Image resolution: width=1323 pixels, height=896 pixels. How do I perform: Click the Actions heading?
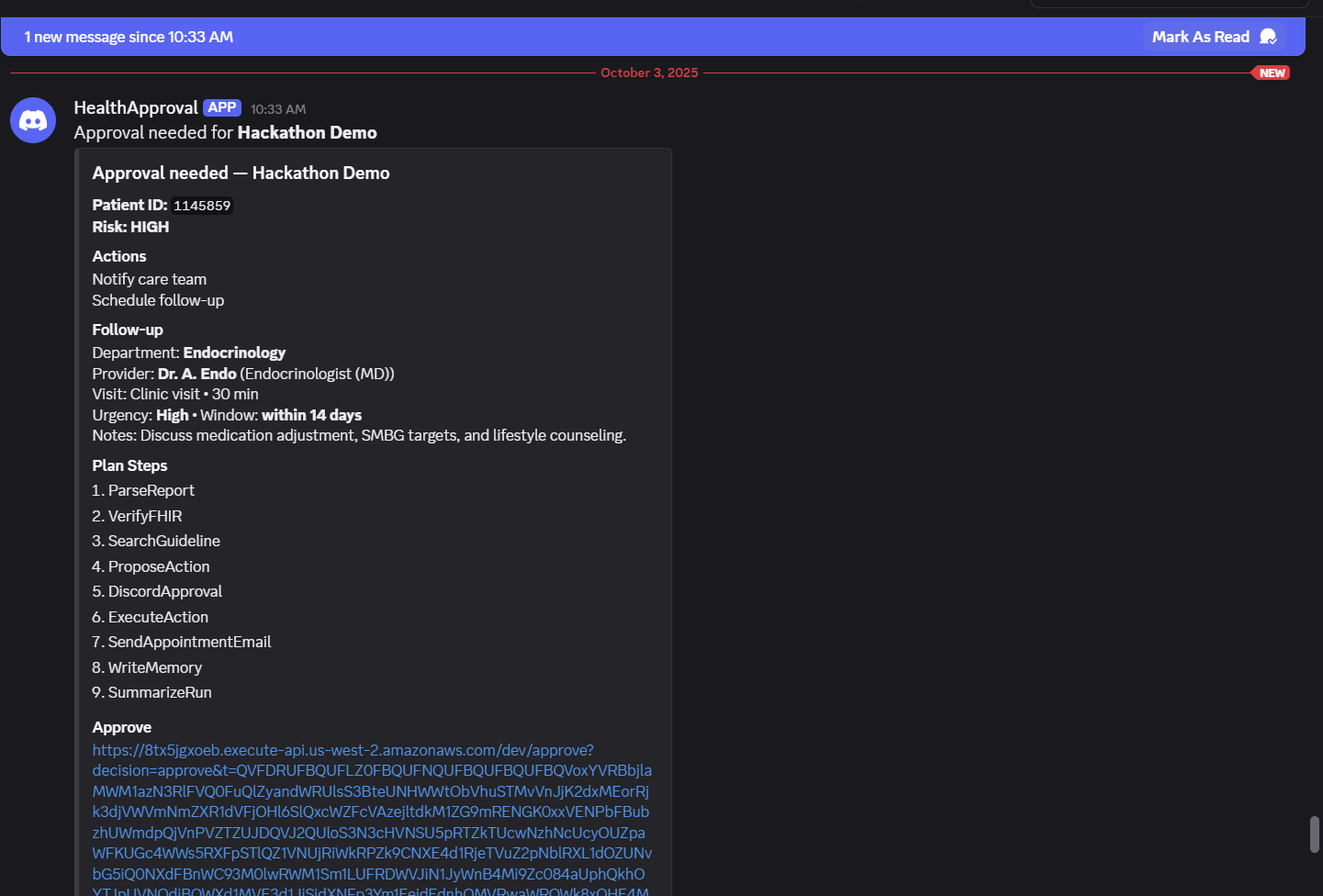[x=119, y=256]
